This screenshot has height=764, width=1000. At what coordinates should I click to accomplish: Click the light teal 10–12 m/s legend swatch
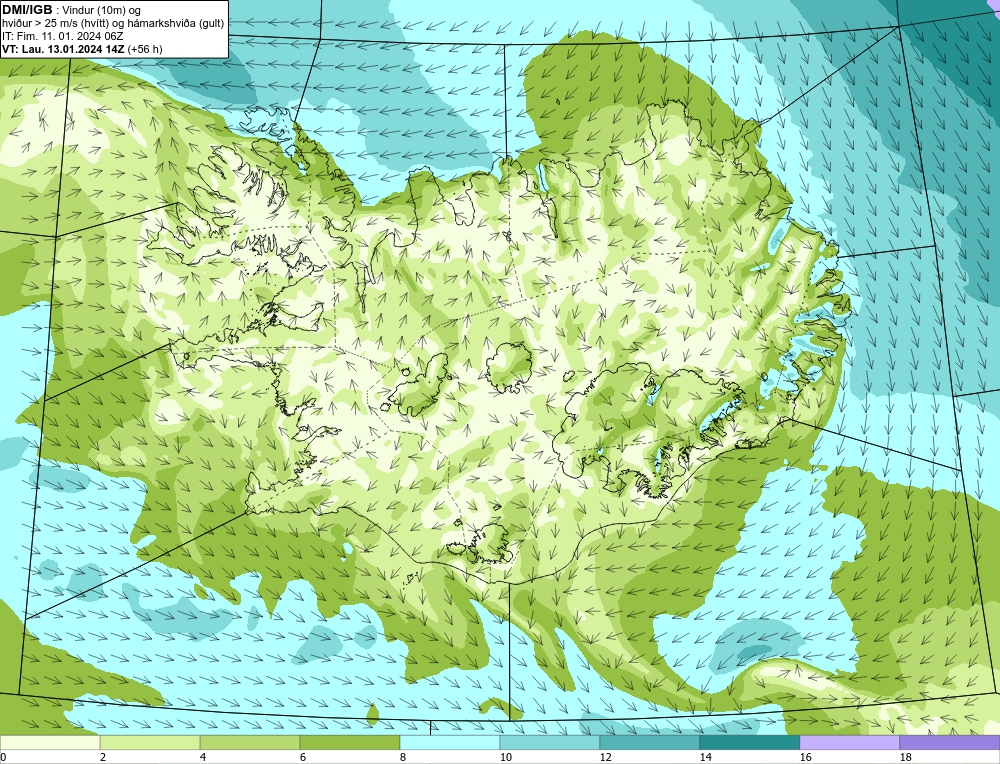click(x=550, y=742)
